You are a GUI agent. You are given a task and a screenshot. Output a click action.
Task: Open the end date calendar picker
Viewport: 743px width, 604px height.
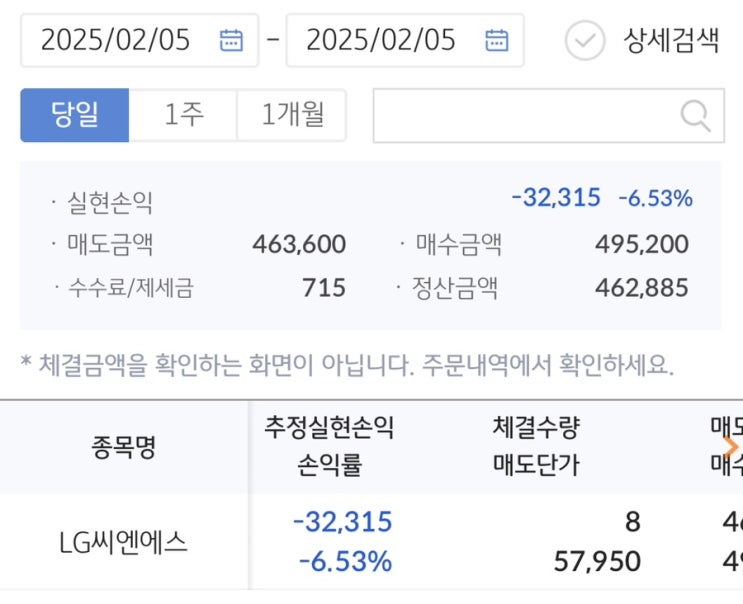coord(496,40)
